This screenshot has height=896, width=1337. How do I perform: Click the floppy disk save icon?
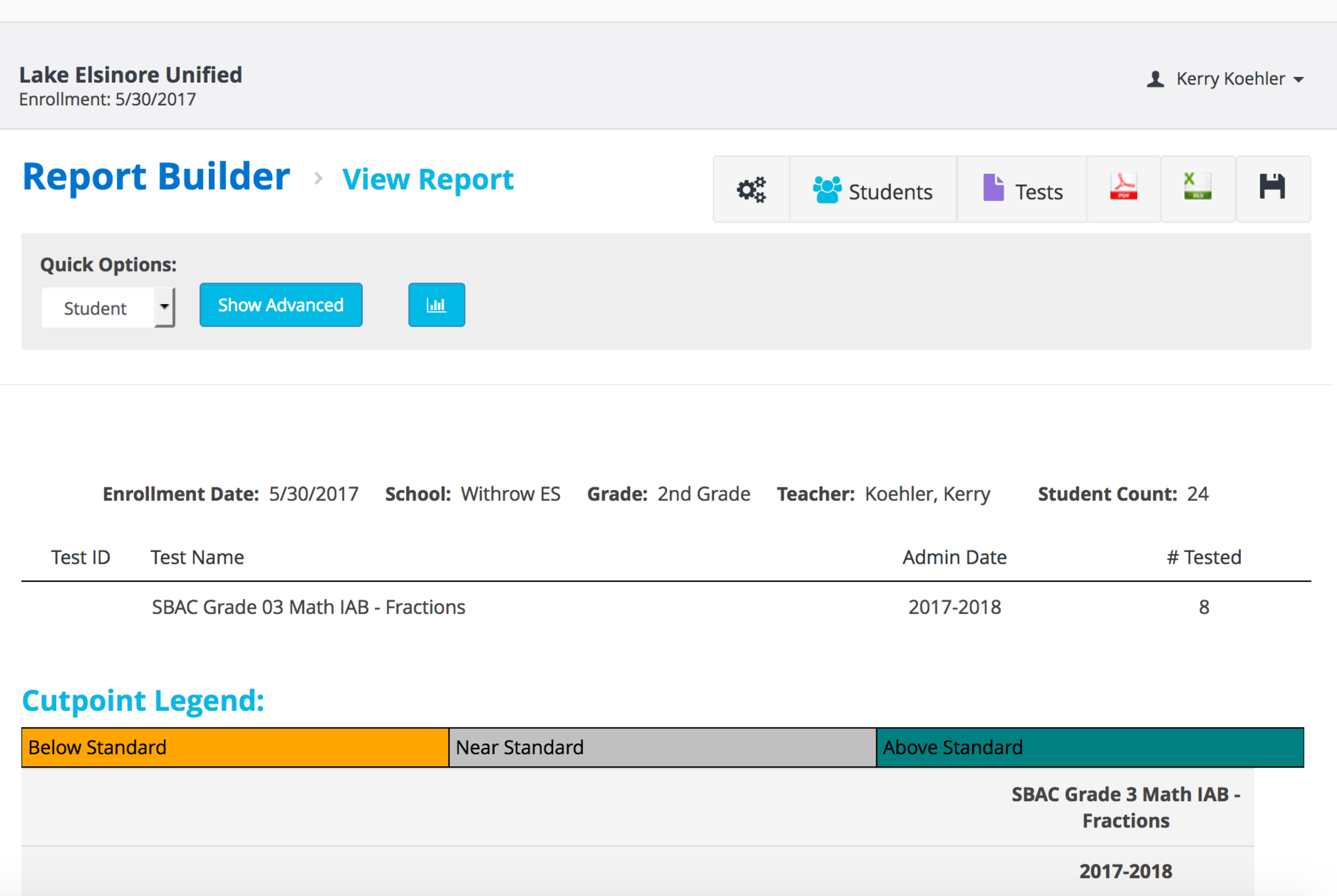pyautogui.click(x=1272, y=188)
